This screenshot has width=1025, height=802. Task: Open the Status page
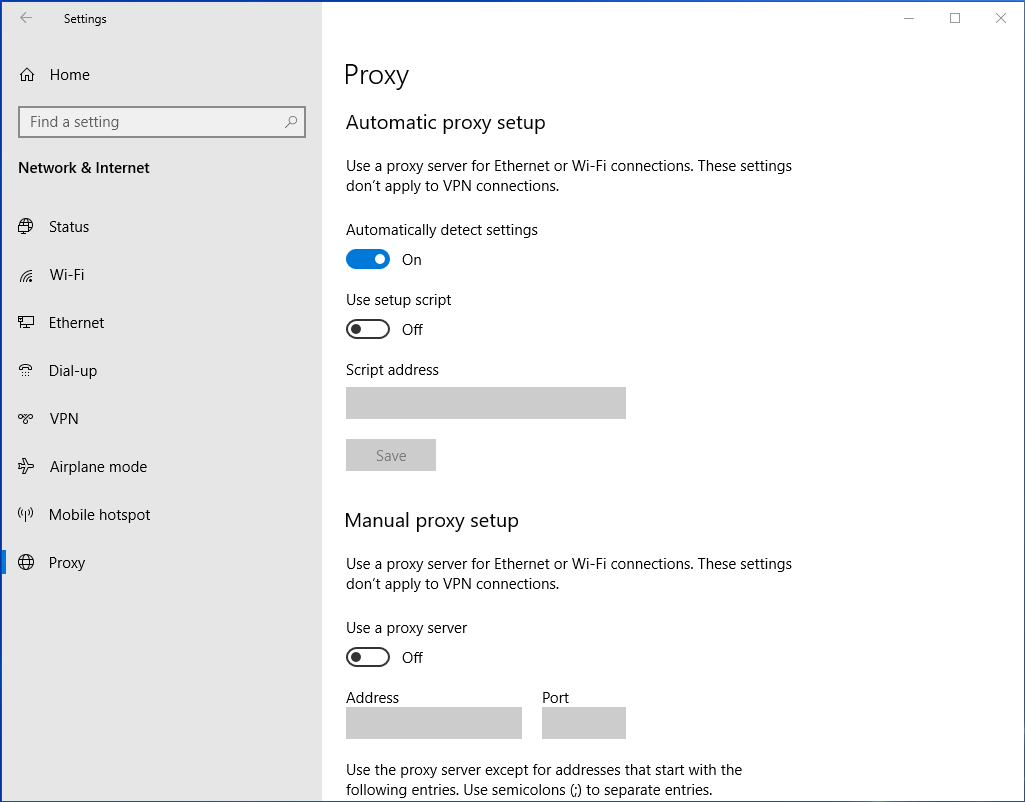click(162, 227)
